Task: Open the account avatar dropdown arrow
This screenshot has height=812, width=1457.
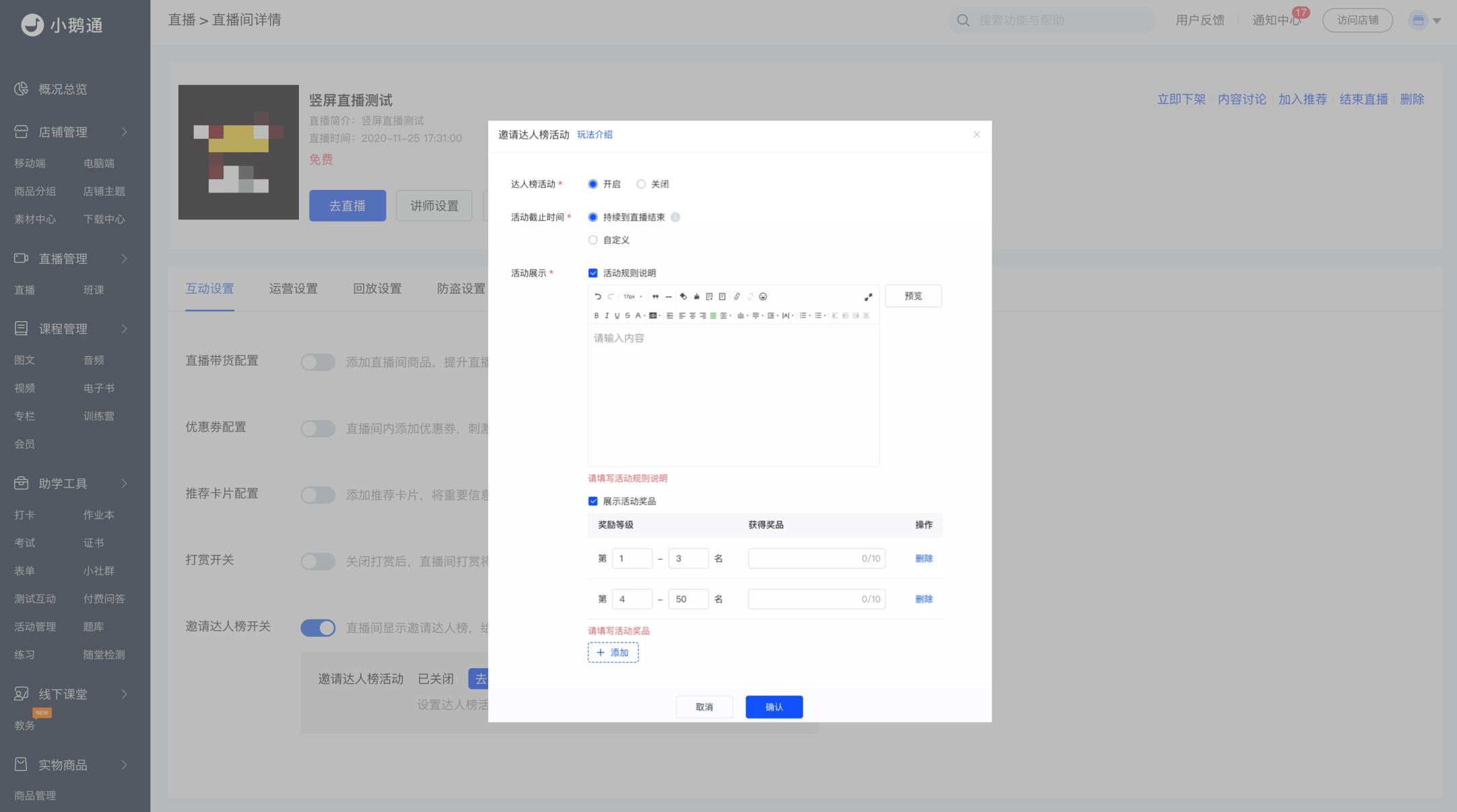Action: pyautogui.click(x=1437, y=21)
